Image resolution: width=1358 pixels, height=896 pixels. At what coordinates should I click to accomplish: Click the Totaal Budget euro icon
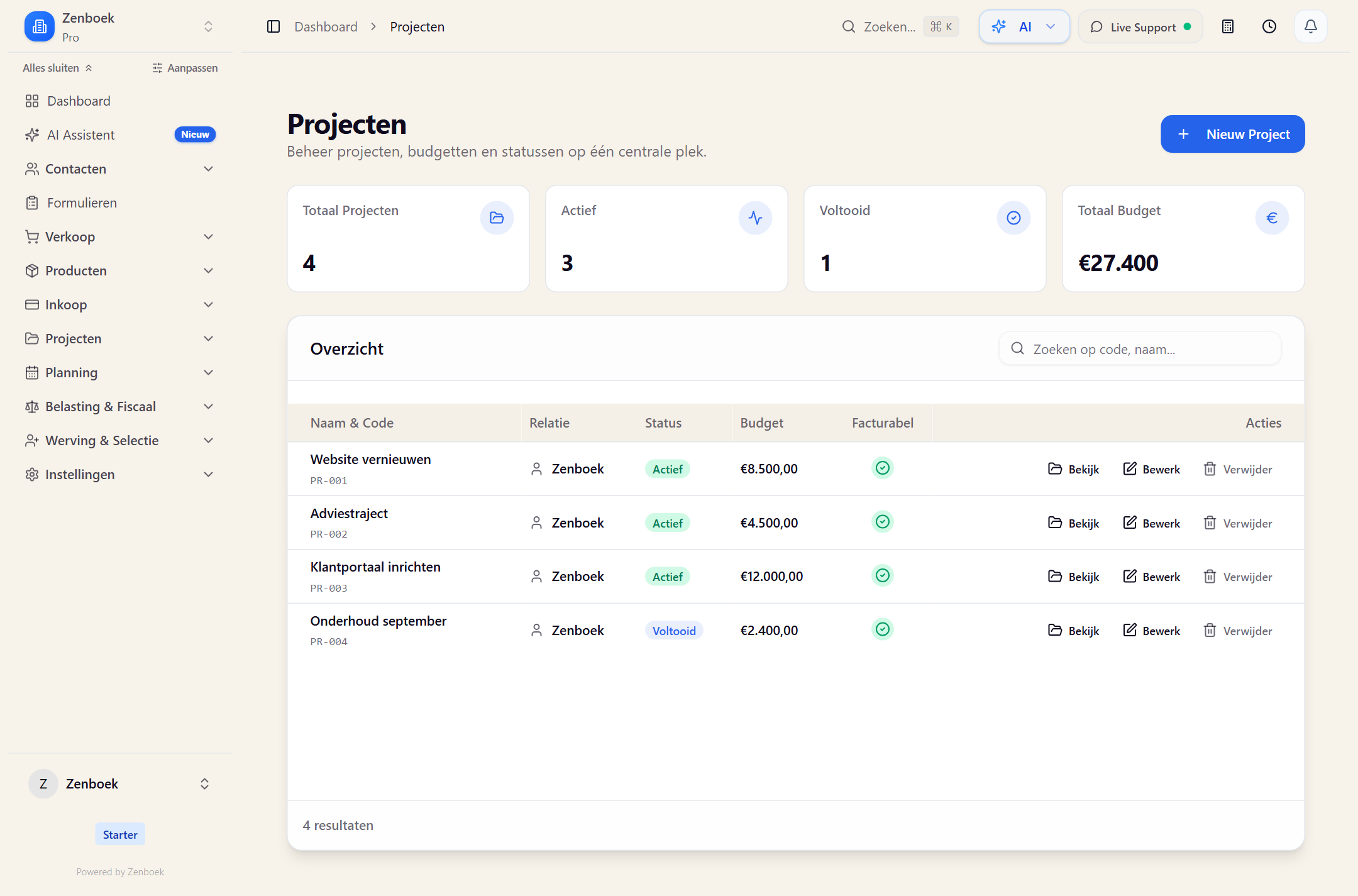[x=1272, y=218]
